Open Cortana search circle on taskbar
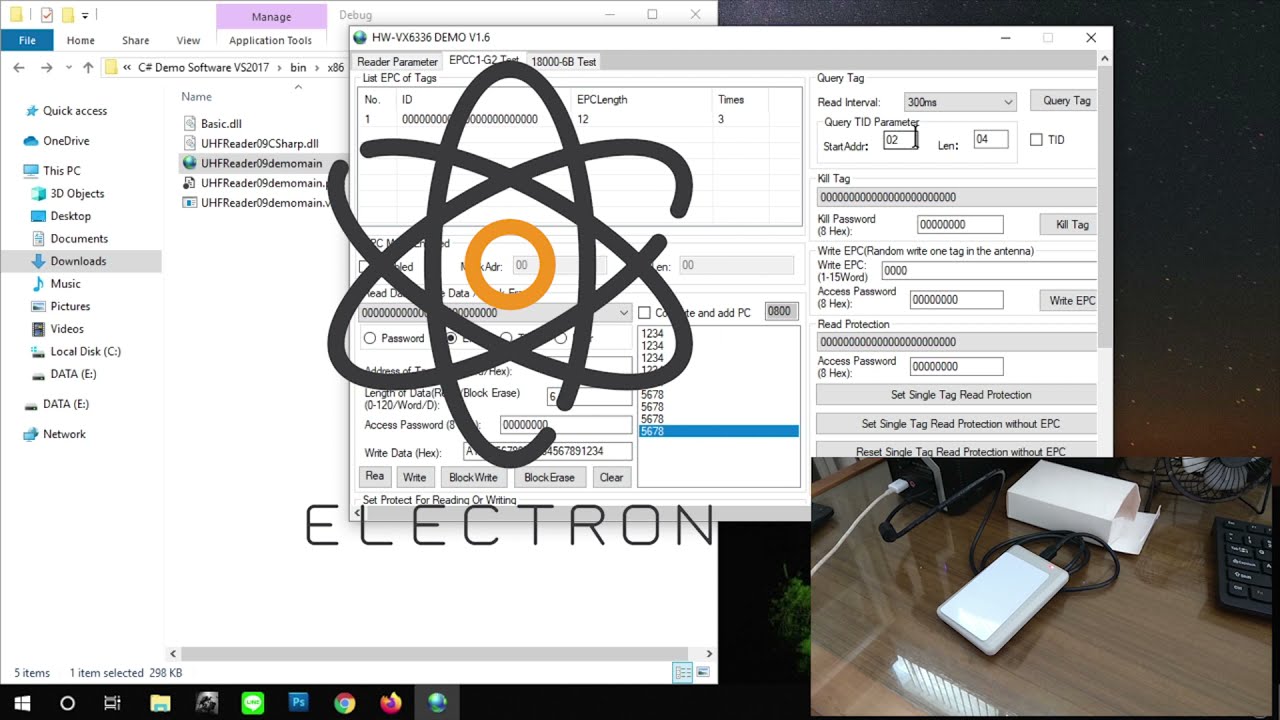The image size is (1280, 720). (67, 703)
